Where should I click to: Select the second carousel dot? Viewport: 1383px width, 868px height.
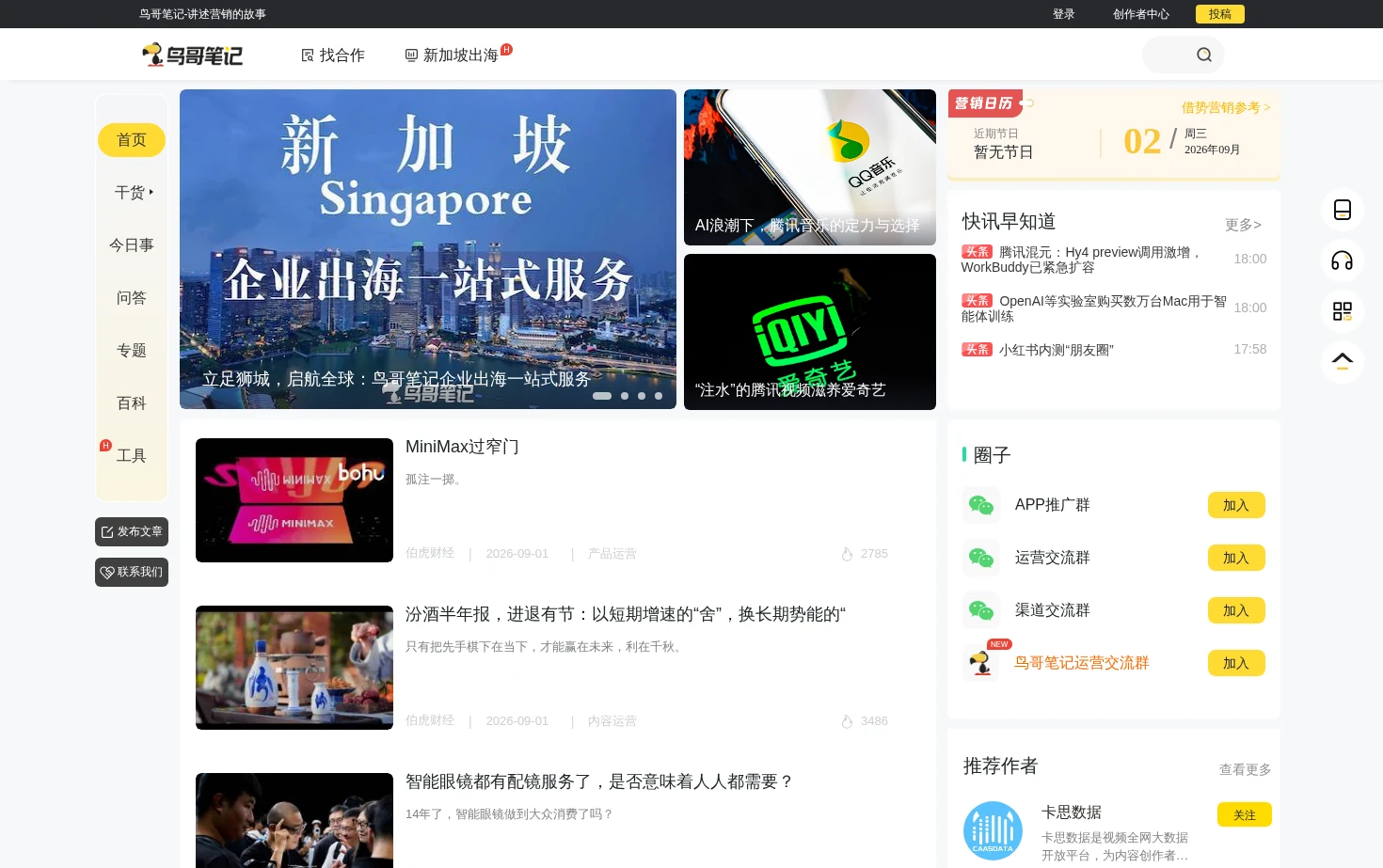point(625,396)
